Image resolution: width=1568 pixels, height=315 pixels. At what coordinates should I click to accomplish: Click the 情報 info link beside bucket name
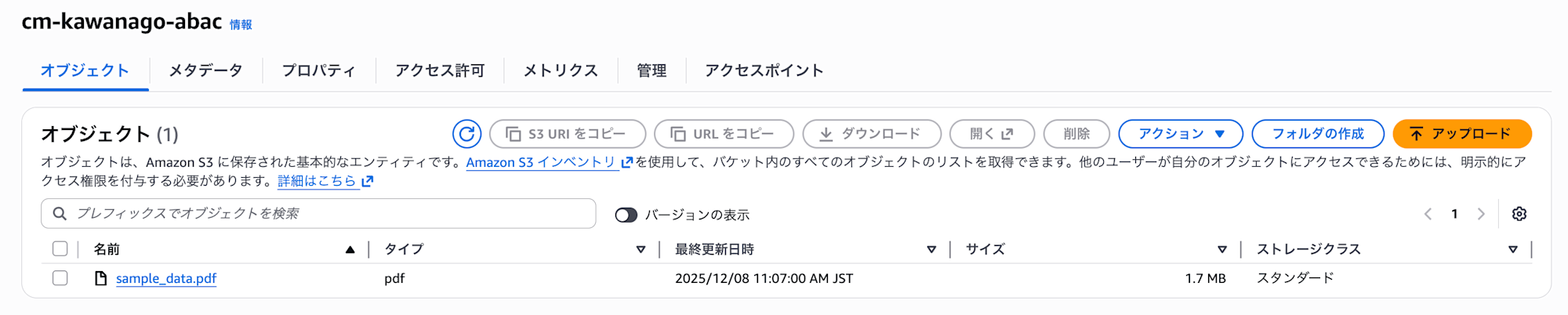coord(241,25)
